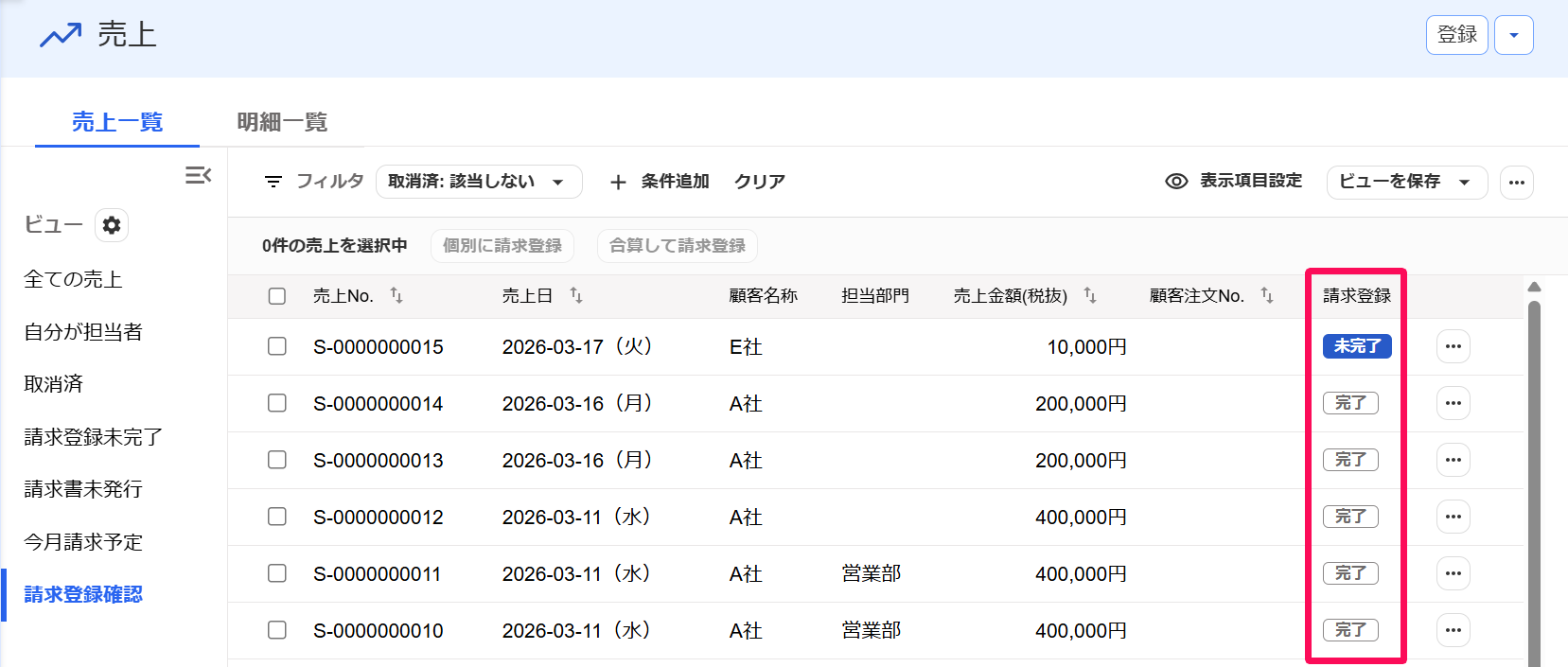Select the 請求登録確認 view

83,594
